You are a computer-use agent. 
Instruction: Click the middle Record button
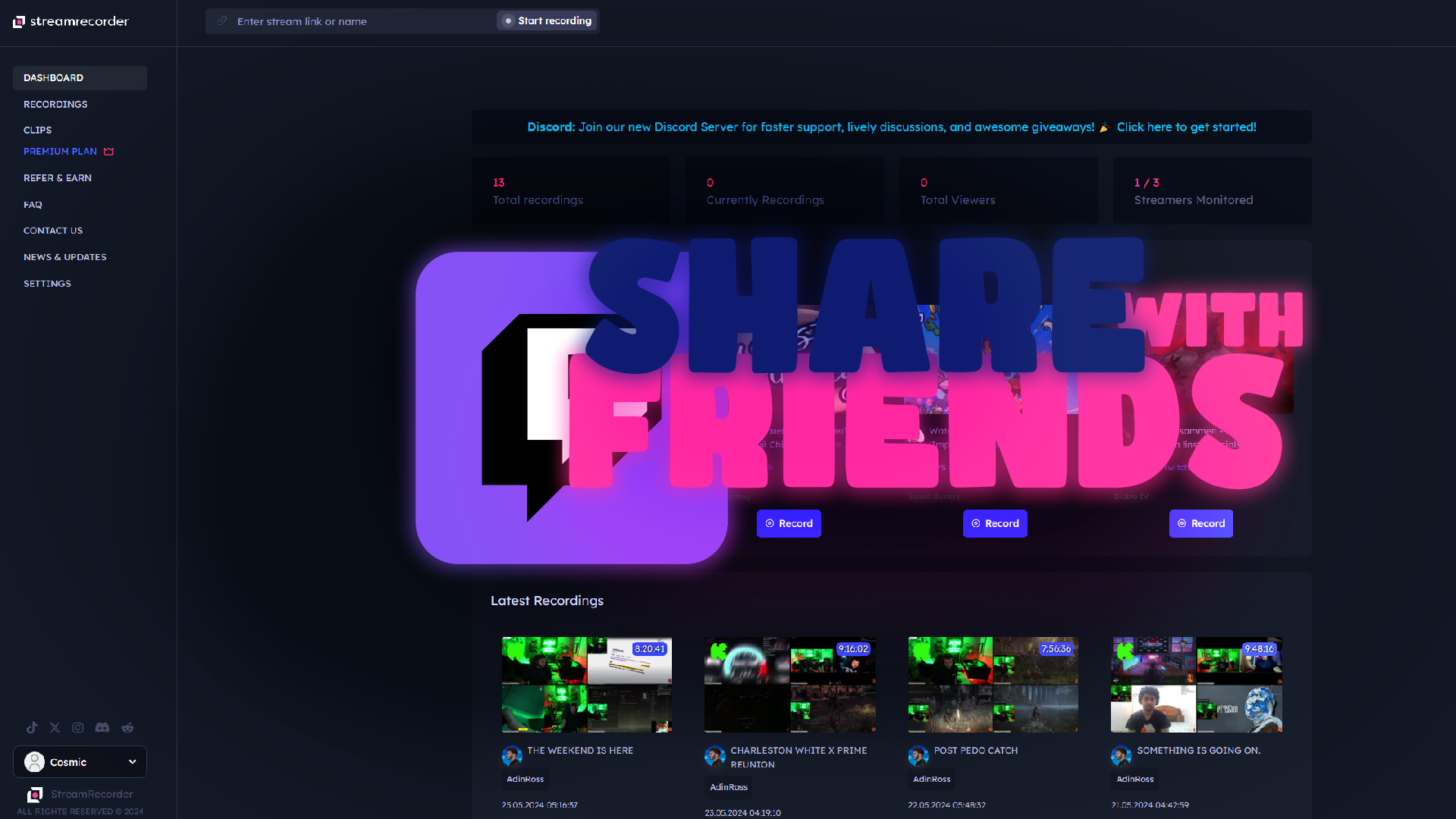(995, 523)
